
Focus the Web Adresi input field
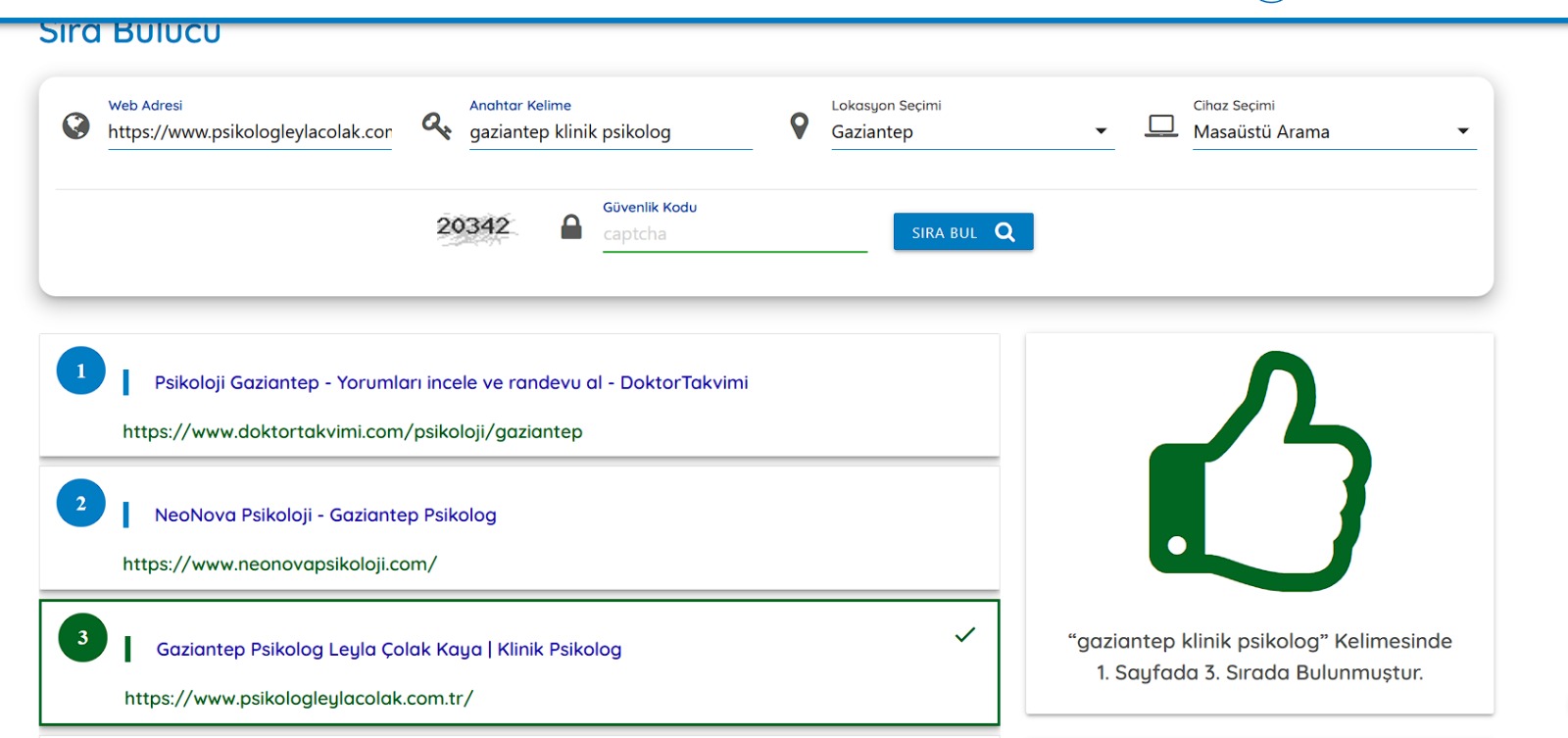(x=249, y=132)
